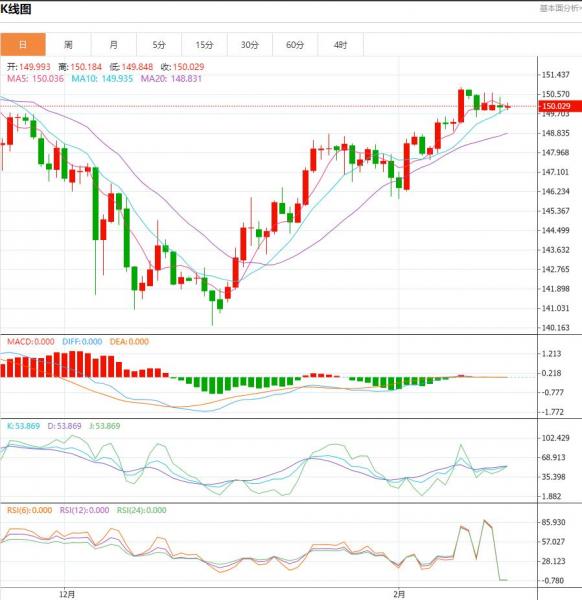Viewport: 582px width, 600px height.
Task: Click the 12月 date axis marker
Action: pos(67,594)
